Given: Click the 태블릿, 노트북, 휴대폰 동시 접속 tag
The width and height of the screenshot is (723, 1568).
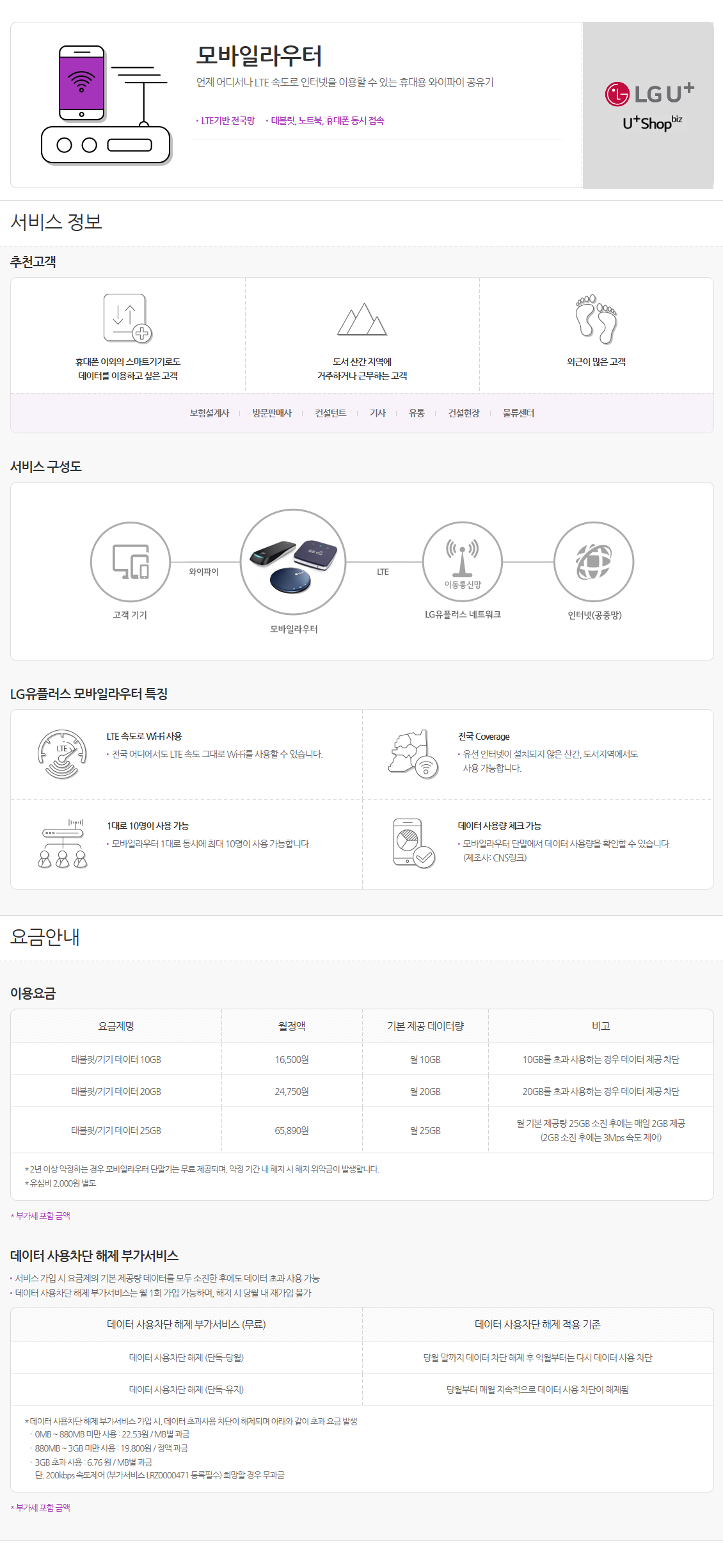Looking at the screenshot, I should [x=326, y=120].
